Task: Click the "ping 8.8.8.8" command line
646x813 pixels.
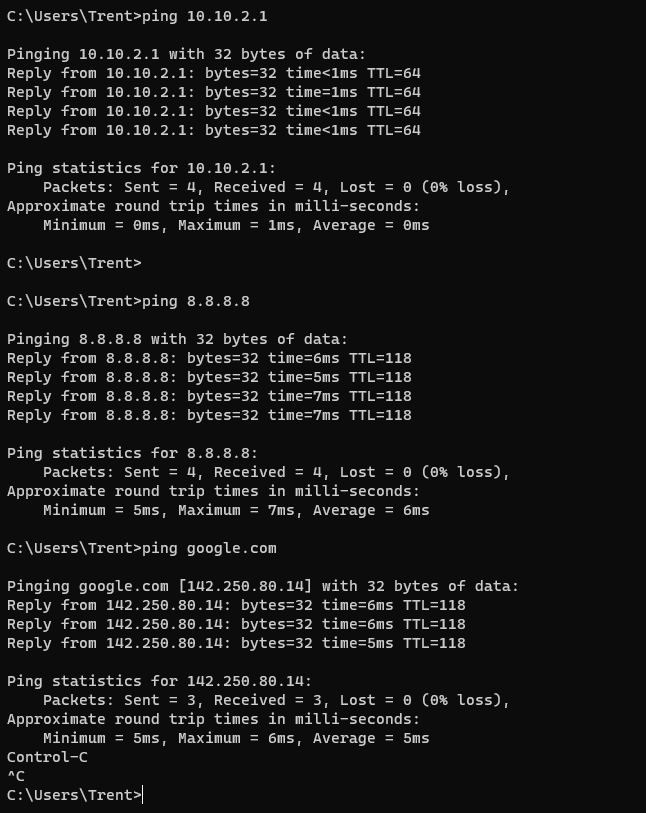Action: (x=128, y=301)
